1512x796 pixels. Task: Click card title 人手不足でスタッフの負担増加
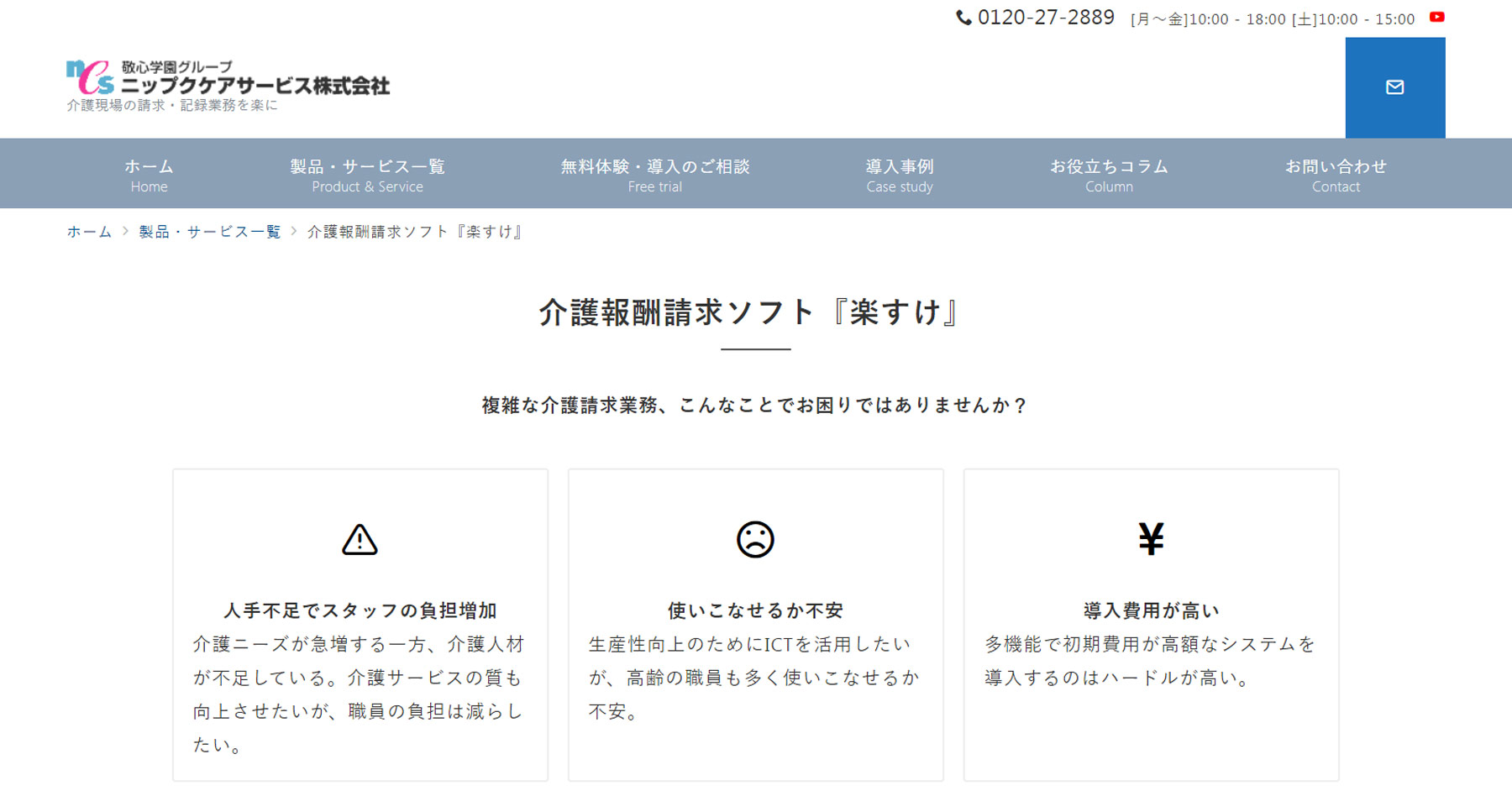tap(360, 610)
